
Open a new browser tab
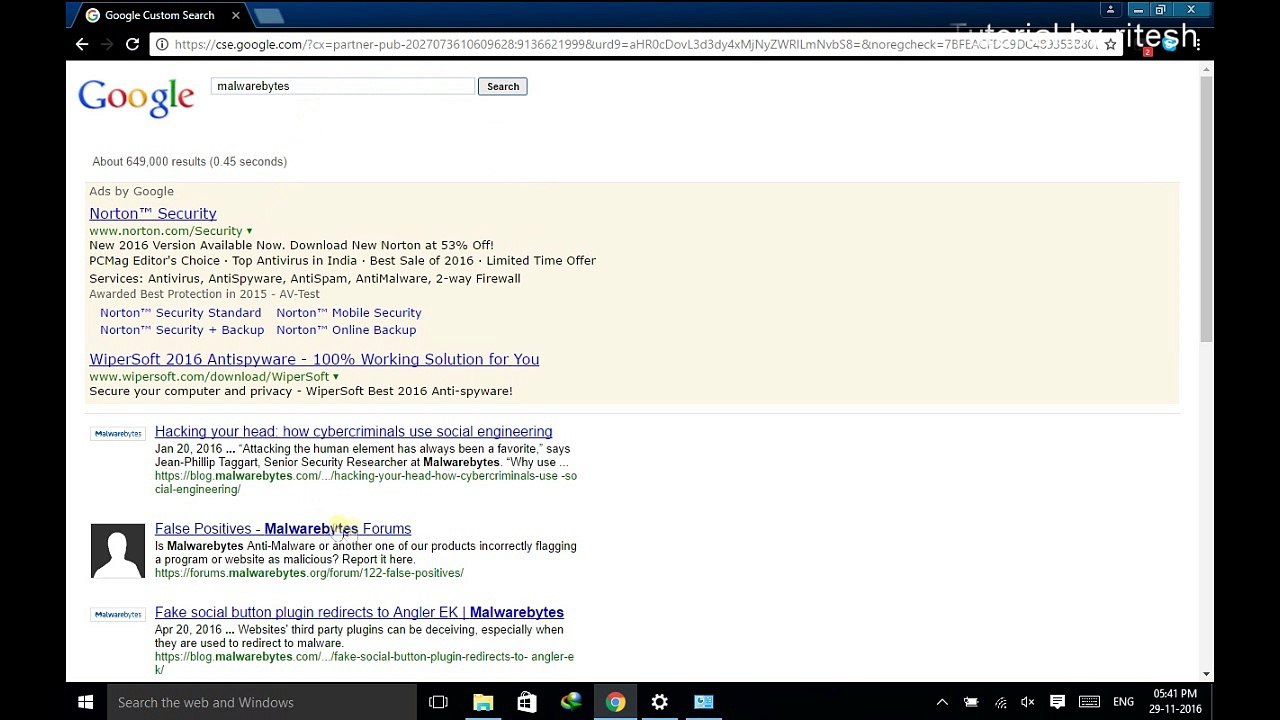coord(269,15)
